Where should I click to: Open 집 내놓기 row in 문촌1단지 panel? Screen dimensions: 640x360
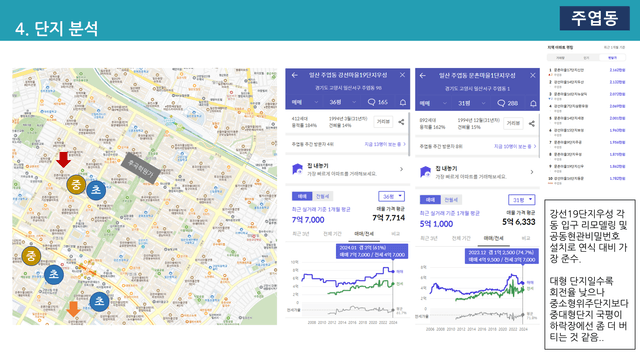[x=477, y=172]
